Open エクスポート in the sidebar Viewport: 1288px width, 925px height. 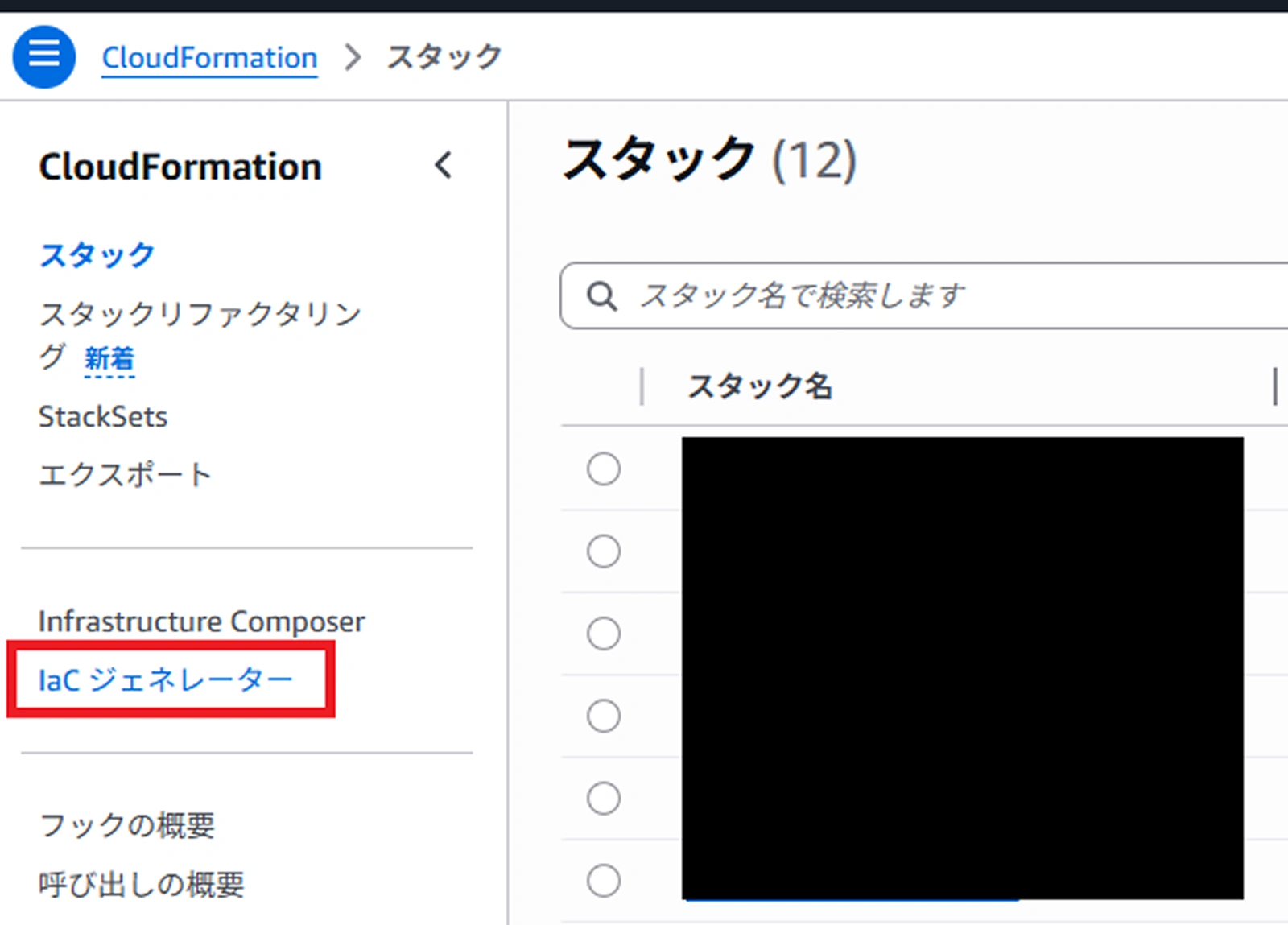pos(125,474)
